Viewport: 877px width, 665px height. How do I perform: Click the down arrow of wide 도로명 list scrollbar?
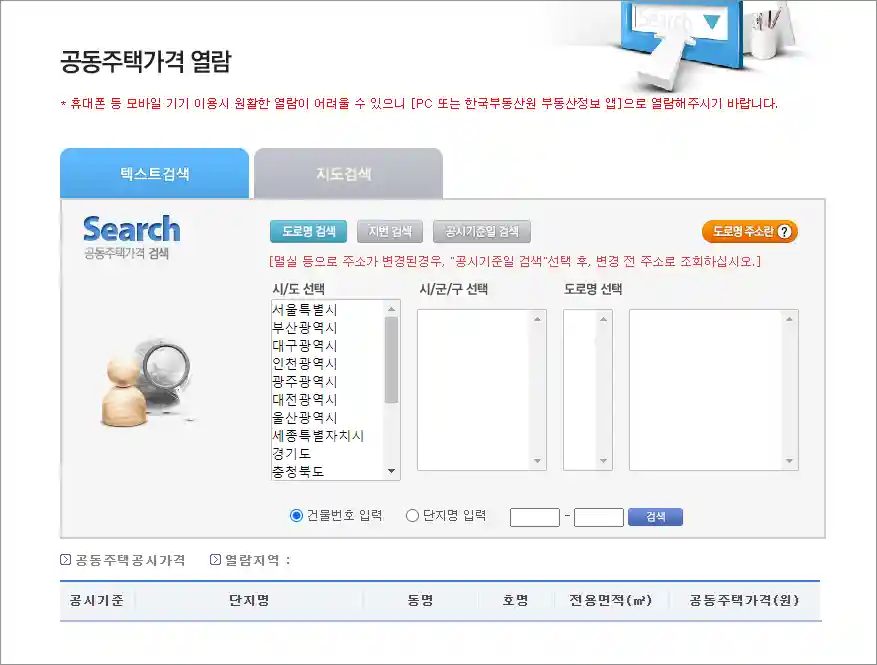pyautogui.click(x=789, y=461)
